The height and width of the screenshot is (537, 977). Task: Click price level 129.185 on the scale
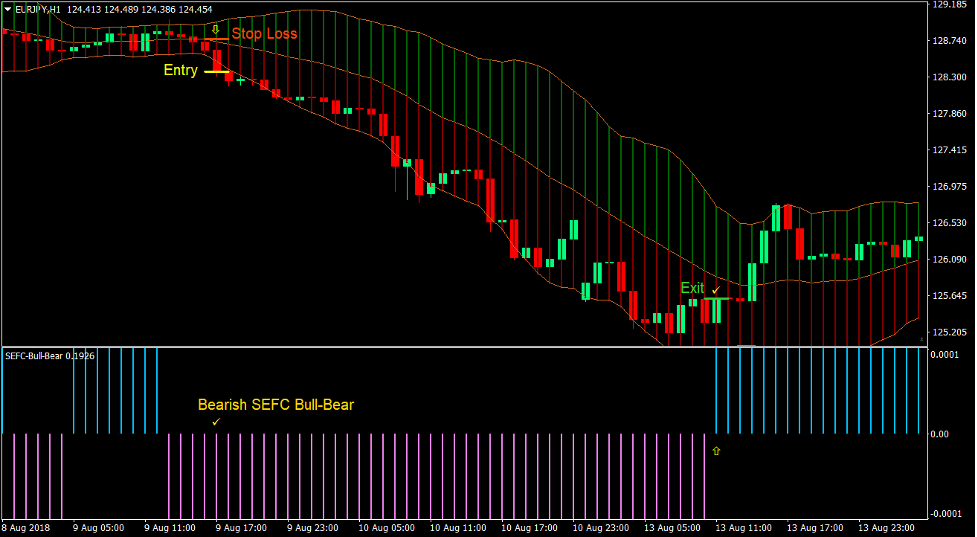pos(950,4)
